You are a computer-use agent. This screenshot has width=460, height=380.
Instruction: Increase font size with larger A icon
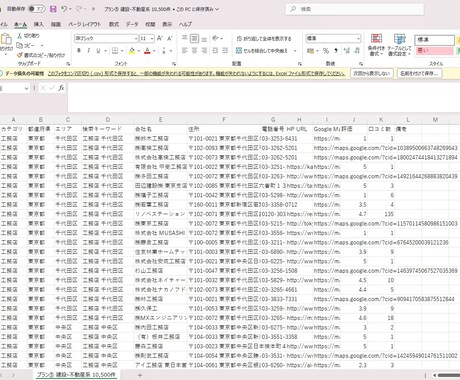coord(160,38)
